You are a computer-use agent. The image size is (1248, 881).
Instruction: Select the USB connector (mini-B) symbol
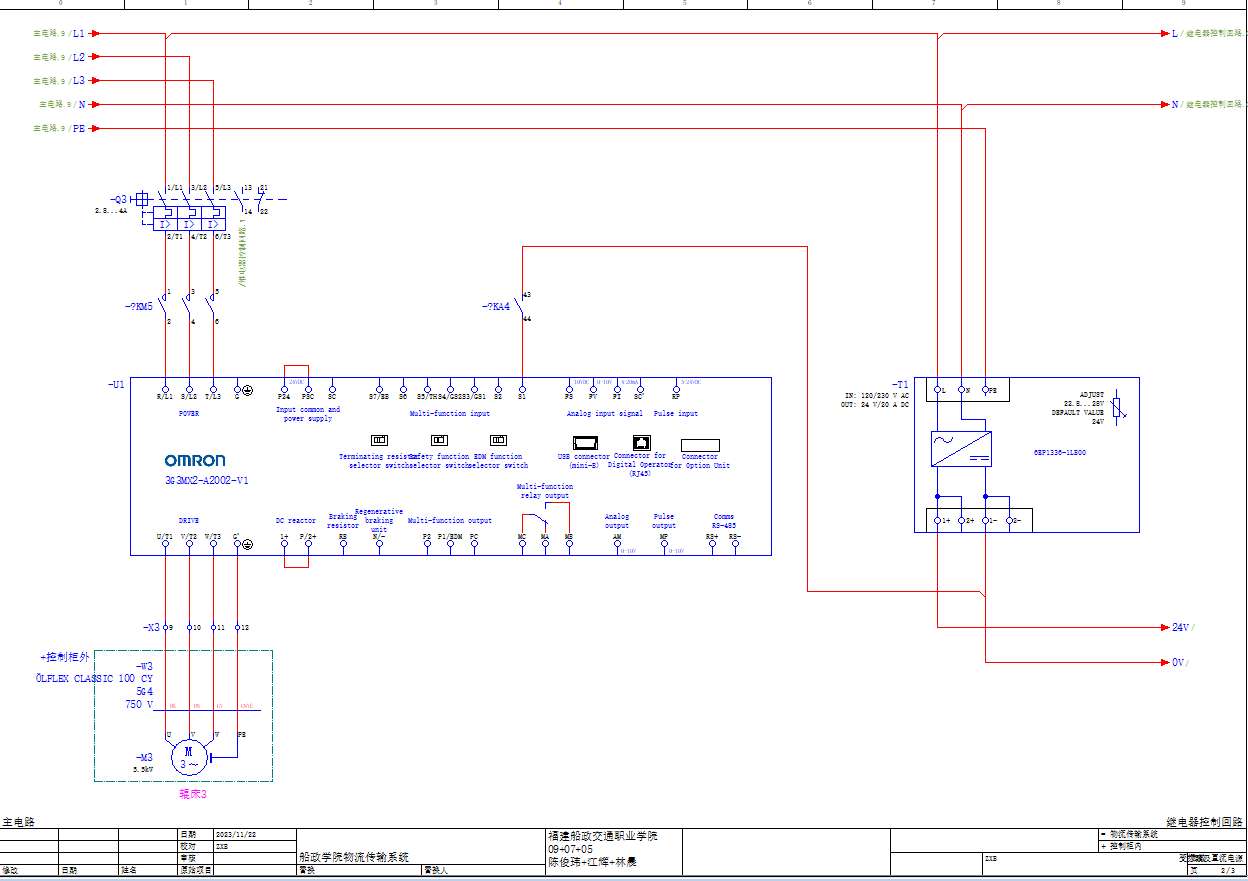584,442
